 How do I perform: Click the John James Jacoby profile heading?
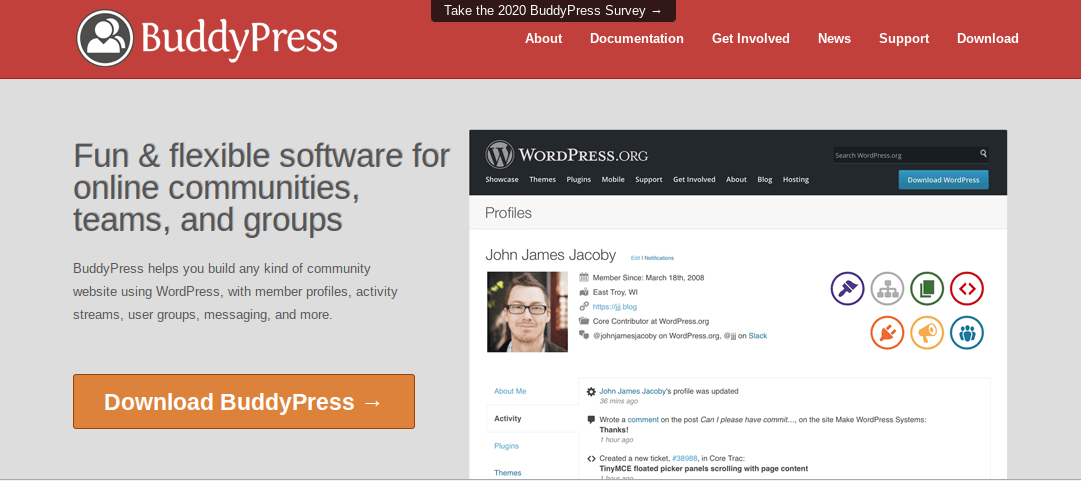[x=550, y=254]
